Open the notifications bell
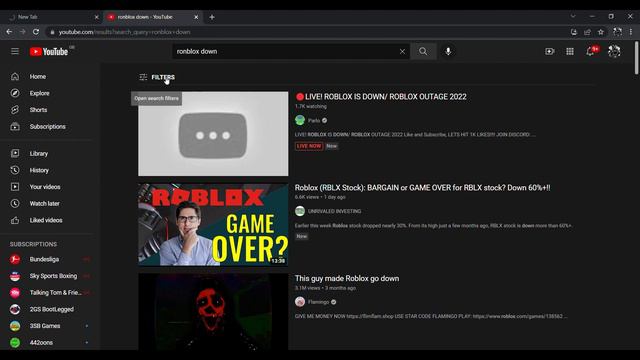 (591, 51)
